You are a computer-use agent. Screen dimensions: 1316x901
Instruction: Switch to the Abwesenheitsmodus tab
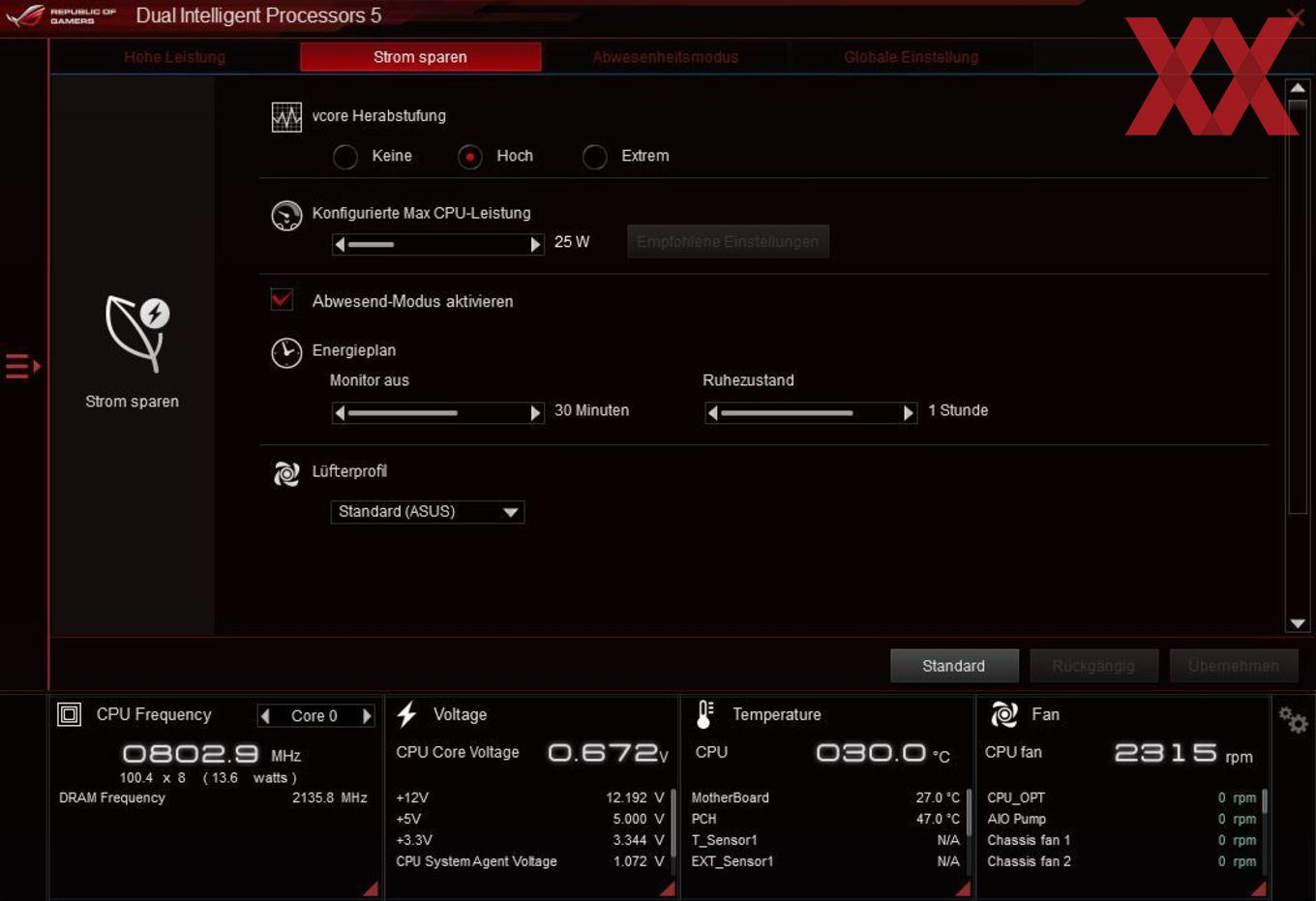666,57
